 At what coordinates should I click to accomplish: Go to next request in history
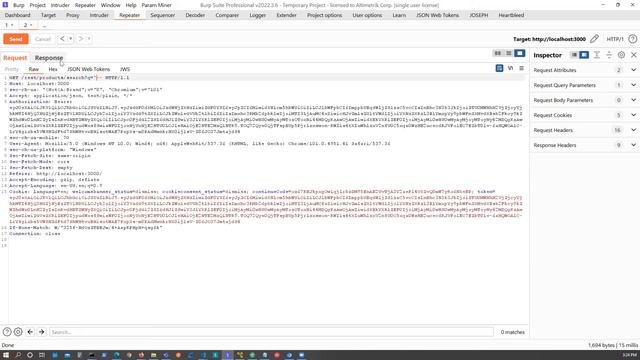(x=80, y=39)
